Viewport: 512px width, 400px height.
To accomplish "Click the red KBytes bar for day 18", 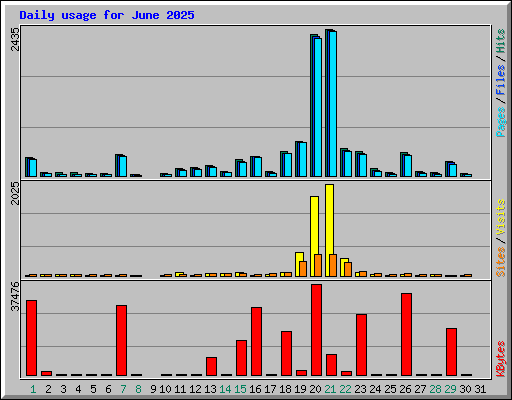I will point(287,353).
